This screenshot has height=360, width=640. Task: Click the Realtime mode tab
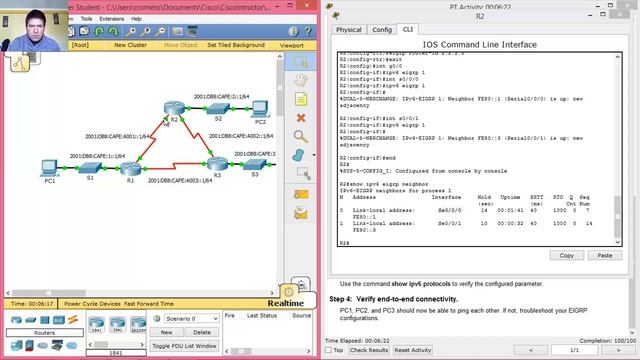coord(286,303)
